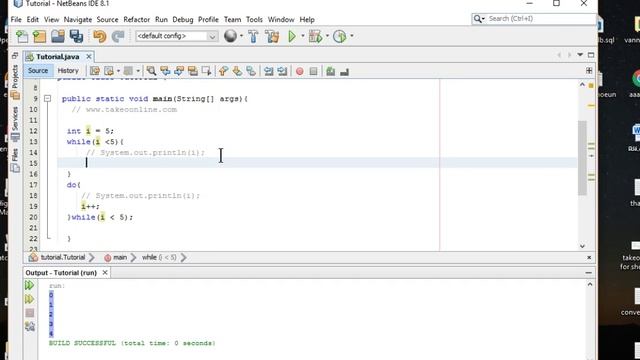Switch to Source view
Image resolution: width=640 pixels, height=360 pixels.
click(x=38, y=71)
